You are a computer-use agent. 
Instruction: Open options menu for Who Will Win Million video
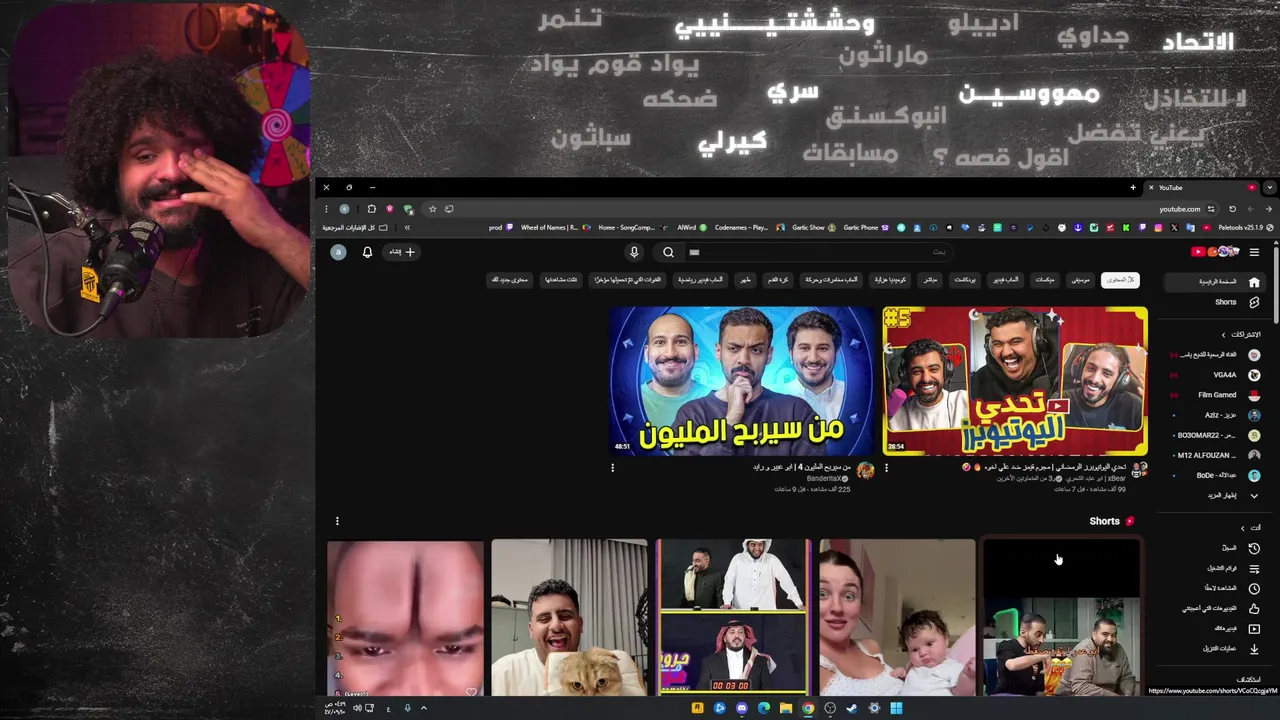coord(612,467)
